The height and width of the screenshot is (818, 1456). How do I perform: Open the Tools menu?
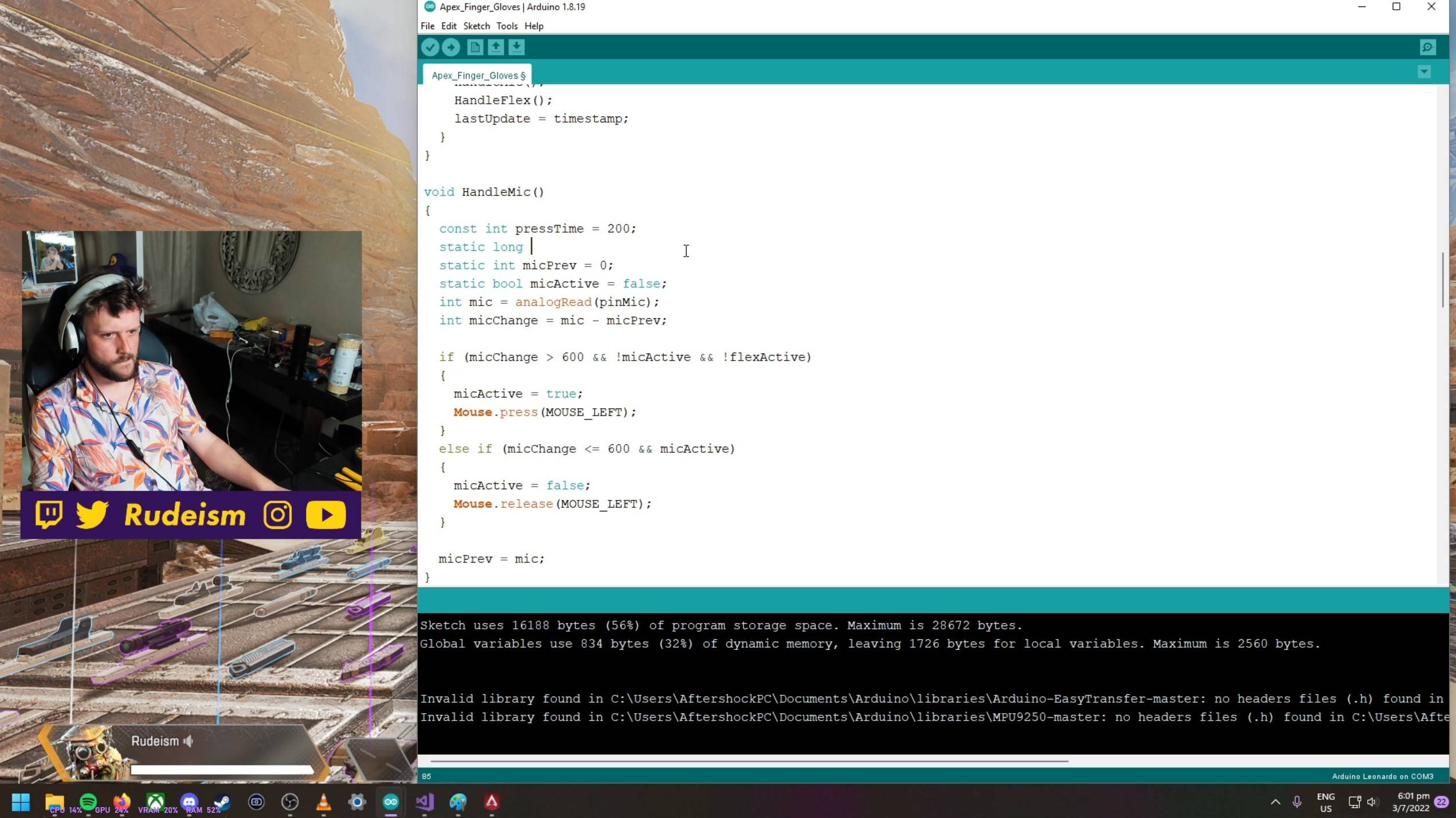507,26
